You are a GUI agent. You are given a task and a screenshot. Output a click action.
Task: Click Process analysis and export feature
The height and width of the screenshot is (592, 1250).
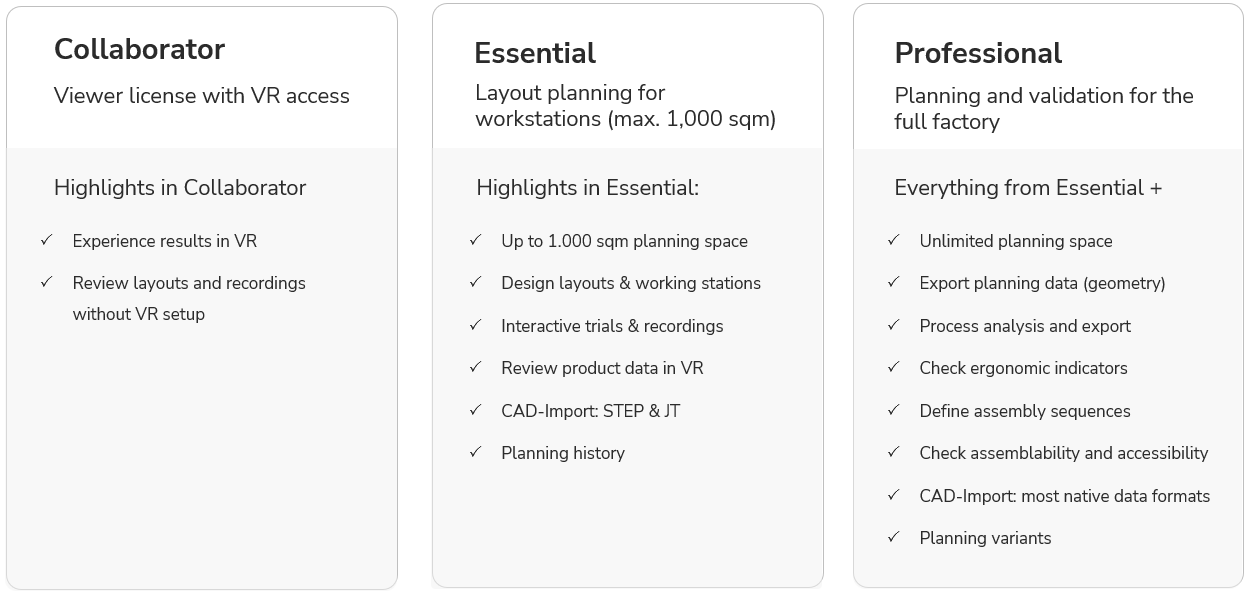[x=1025, y=326]
